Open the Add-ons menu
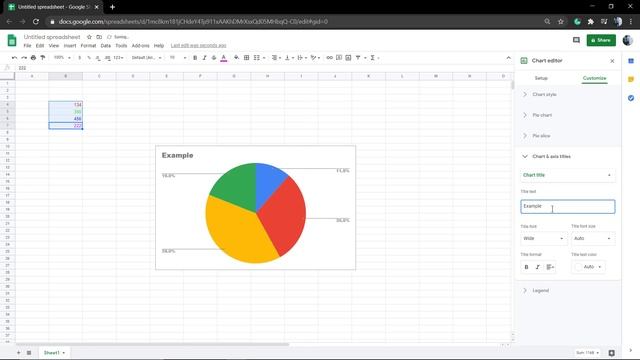The image size is (640, 360). pos(140,46)
